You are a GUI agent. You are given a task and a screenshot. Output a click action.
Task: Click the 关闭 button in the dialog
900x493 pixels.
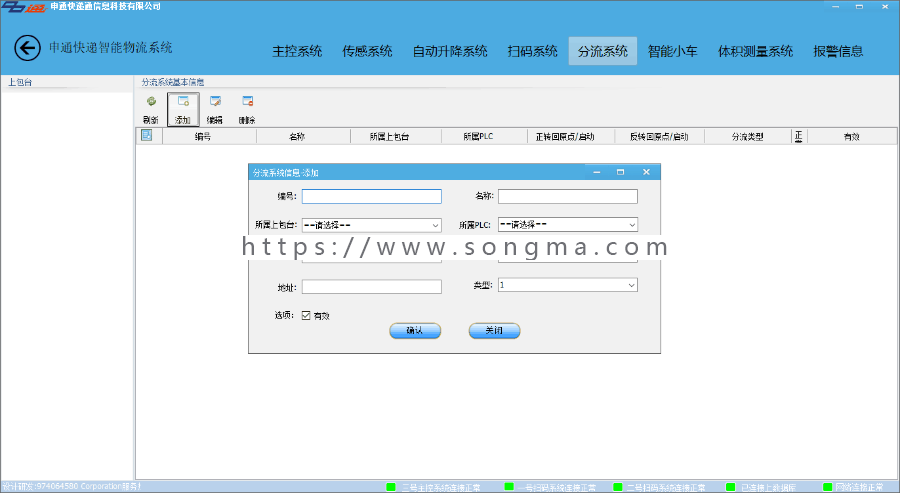494,331
